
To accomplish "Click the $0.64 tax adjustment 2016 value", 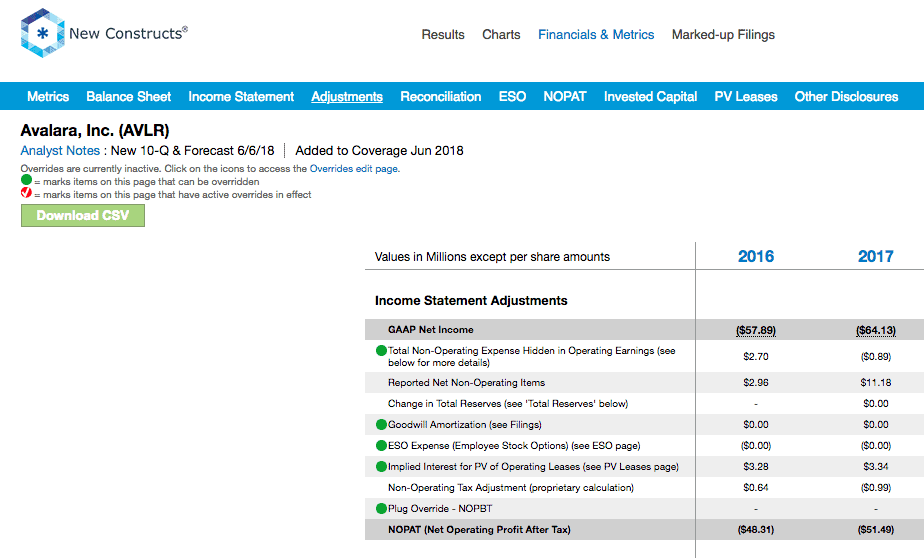I will pos(755,487).
